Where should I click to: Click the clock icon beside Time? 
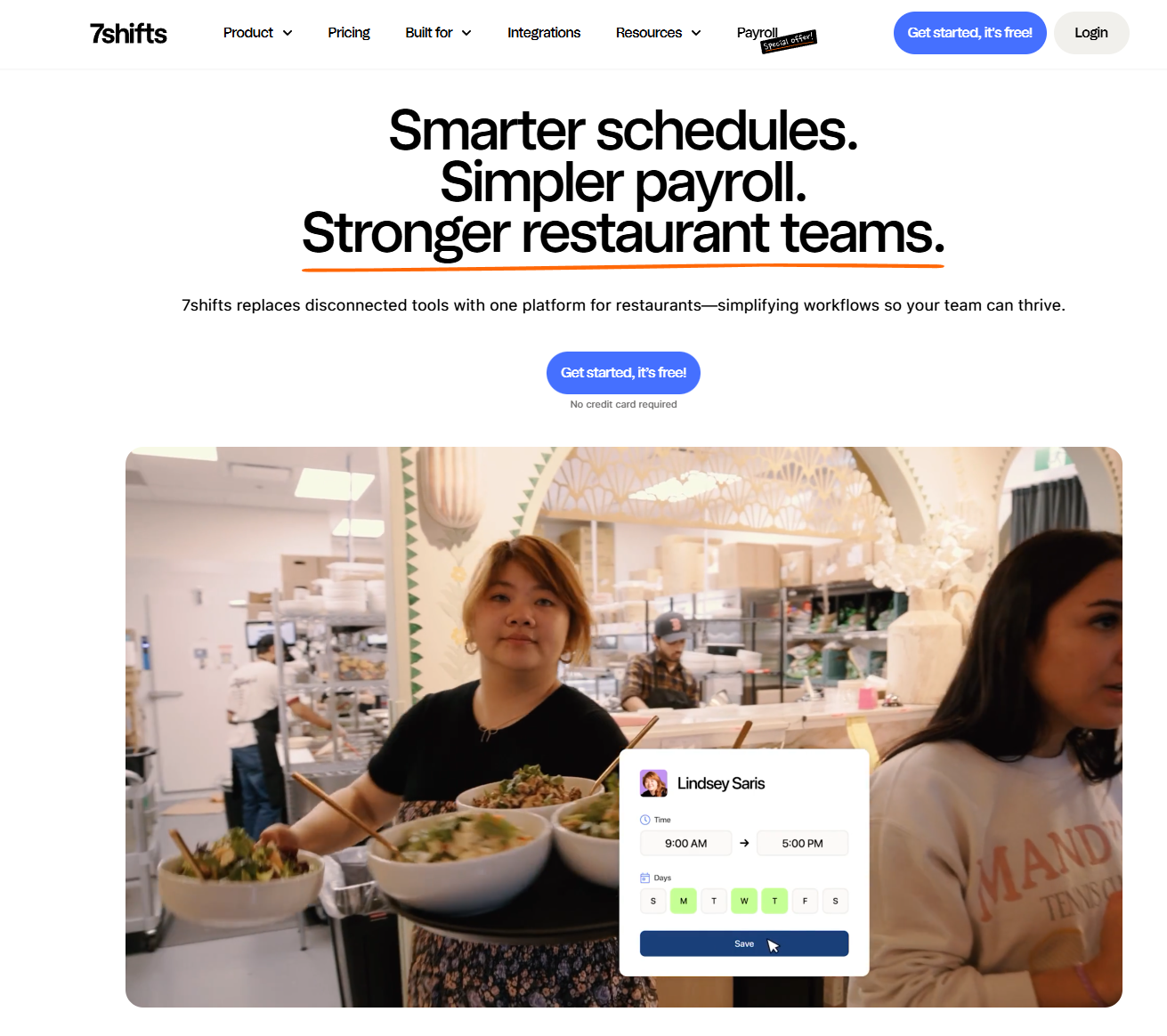click(x=645, y=820)
